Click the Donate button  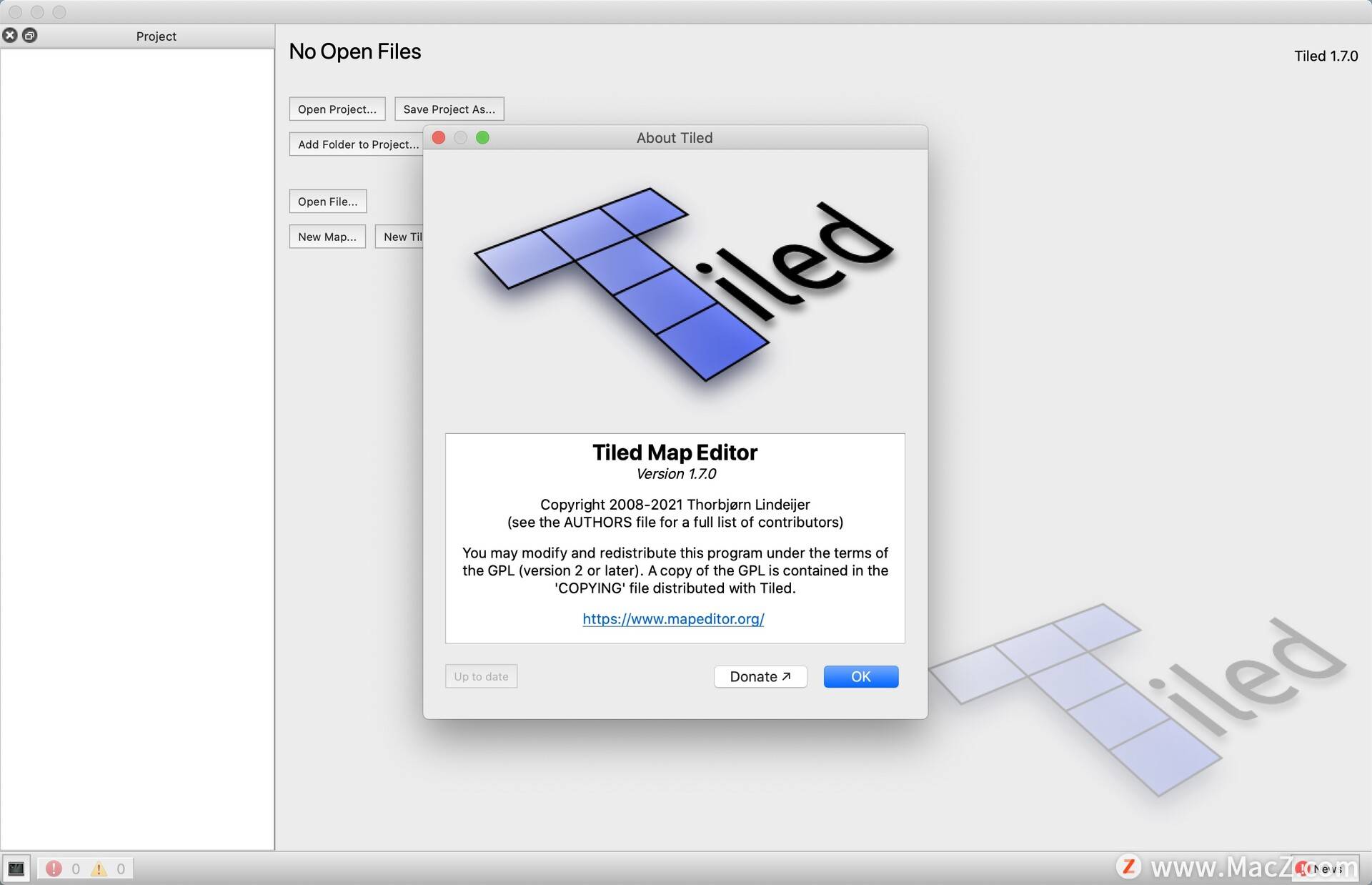click(x=760, y=676)
